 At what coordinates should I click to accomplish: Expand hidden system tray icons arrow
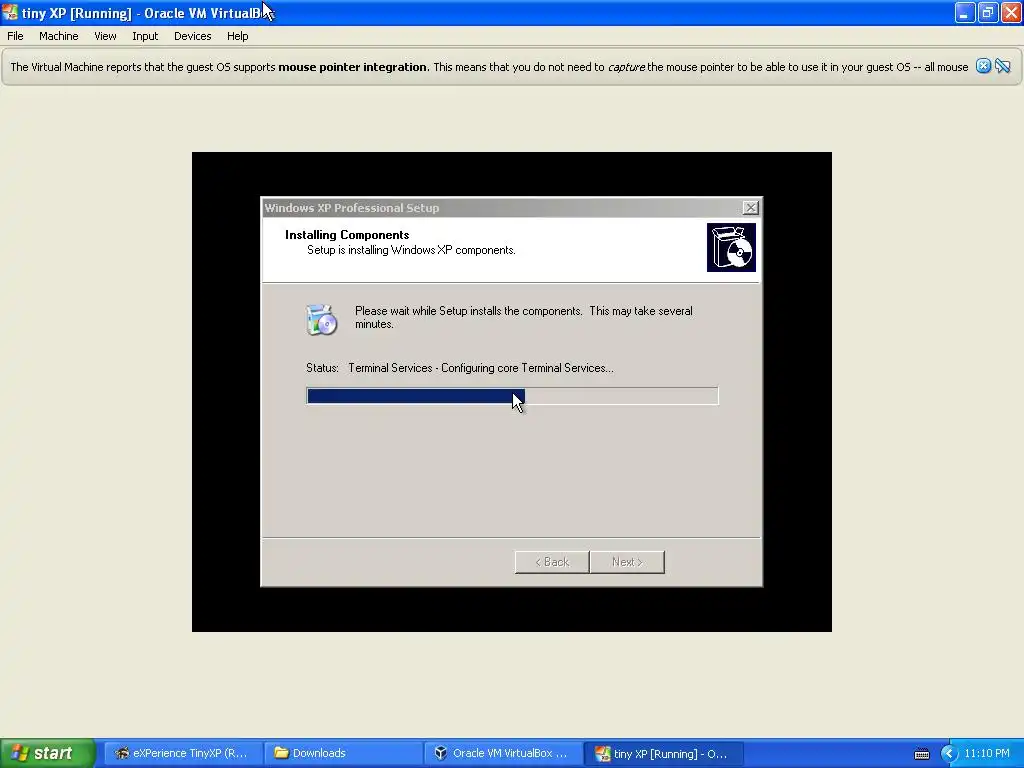[x=948, y=754]
